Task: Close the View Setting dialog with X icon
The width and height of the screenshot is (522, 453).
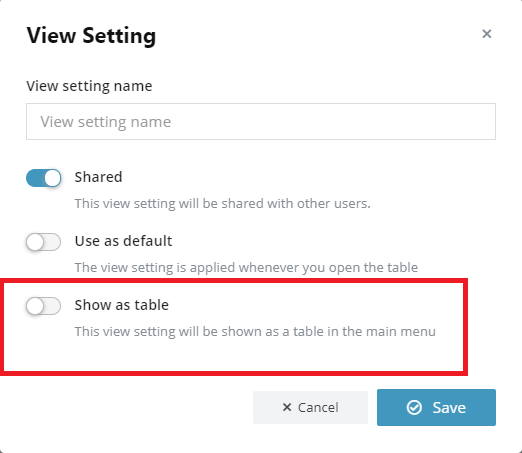Action: pyautogui.click(x=487, y=34)
